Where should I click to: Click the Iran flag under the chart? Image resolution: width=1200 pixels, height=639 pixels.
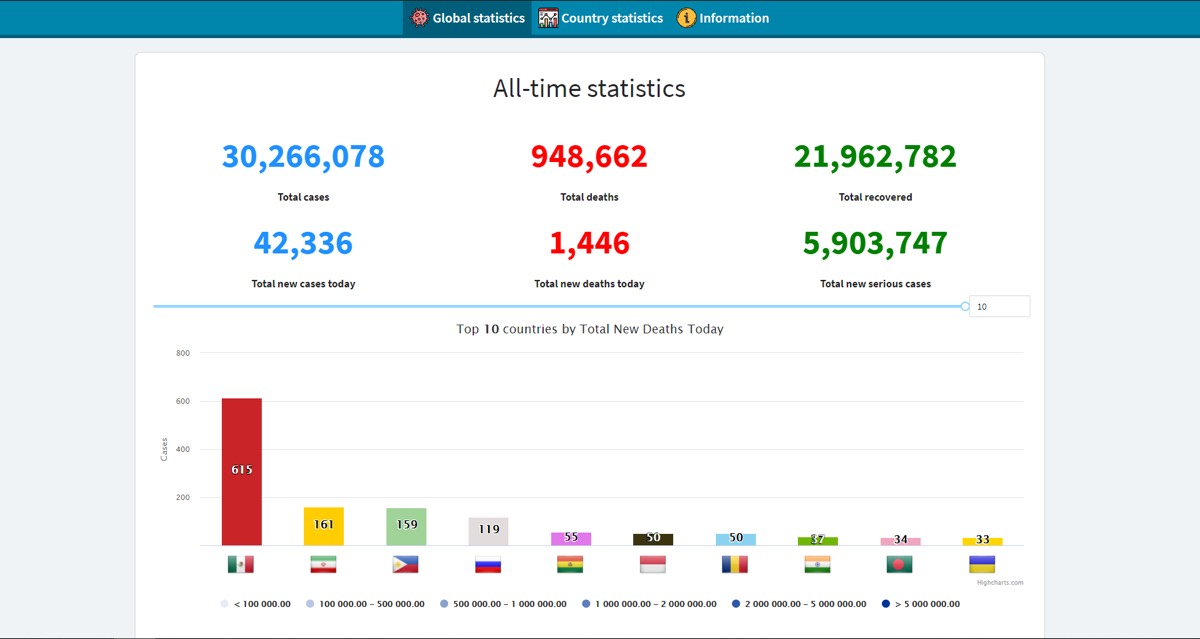click(x=323, y=564)
